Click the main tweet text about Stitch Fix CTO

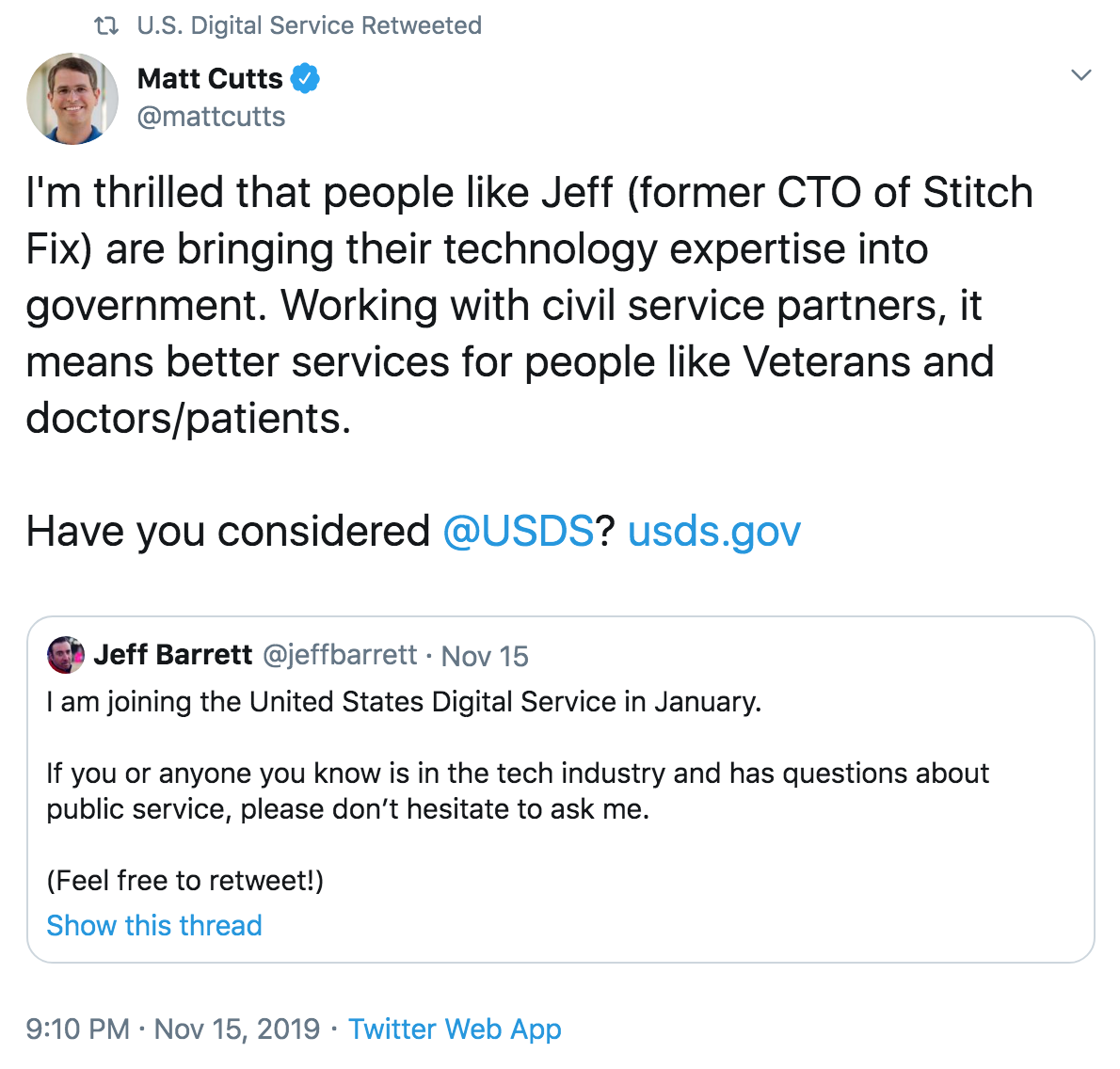pos(529,305)
